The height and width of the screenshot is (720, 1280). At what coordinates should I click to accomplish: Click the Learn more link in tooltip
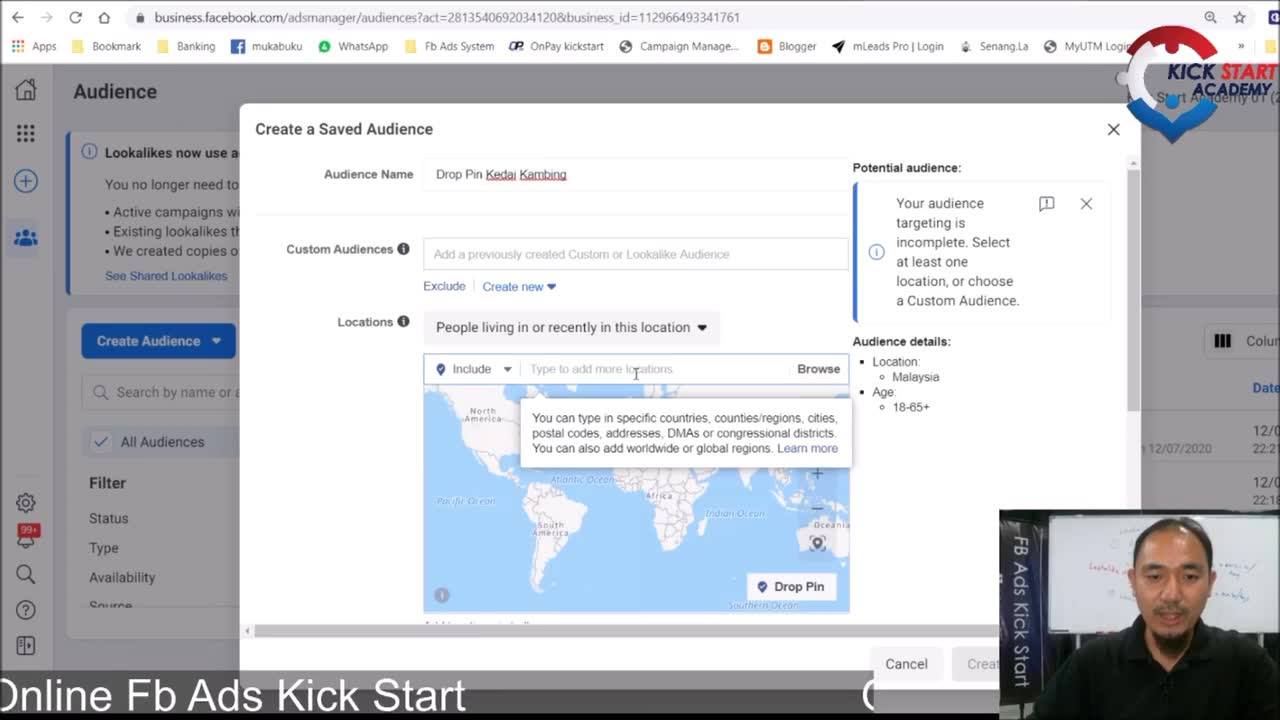coord(807,449)
